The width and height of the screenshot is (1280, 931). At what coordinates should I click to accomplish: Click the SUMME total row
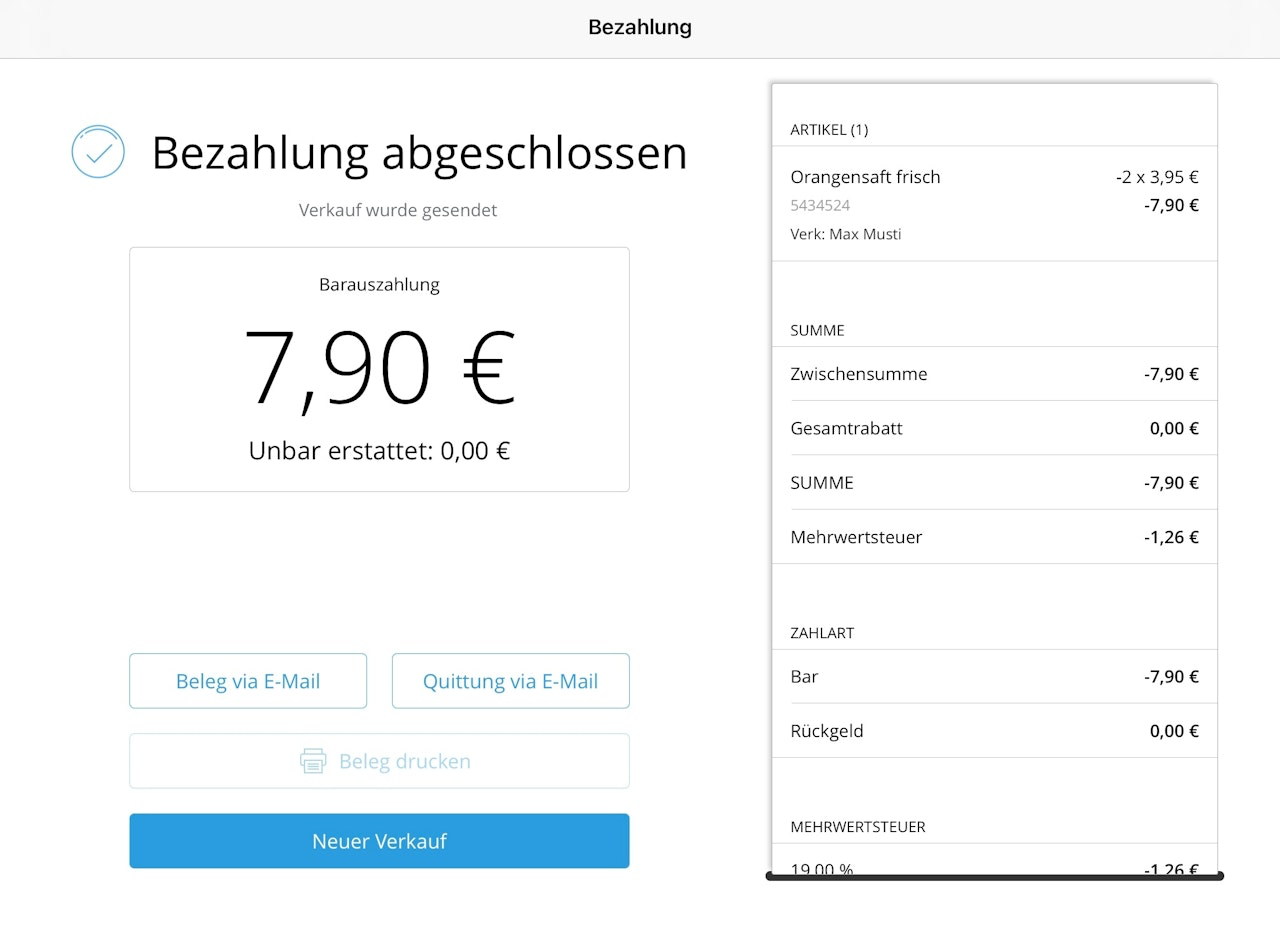(x=994, y=482)
